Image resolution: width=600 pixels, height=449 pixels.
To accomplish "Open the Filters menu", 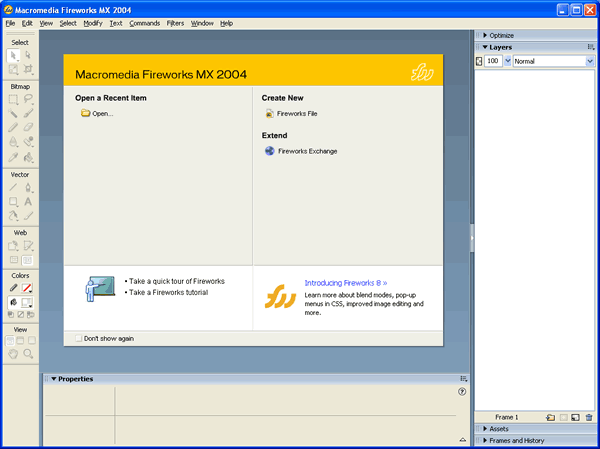I will 175,22.
